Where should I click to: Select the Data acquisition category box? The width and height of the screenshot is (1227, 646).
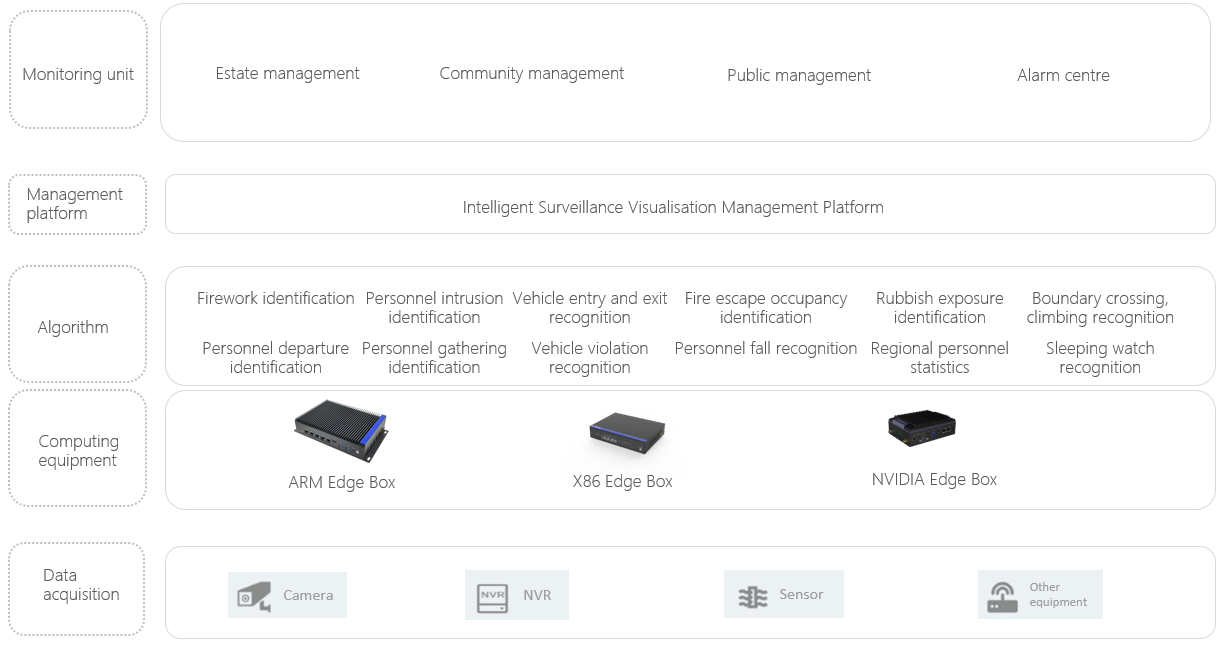point(77,588)
